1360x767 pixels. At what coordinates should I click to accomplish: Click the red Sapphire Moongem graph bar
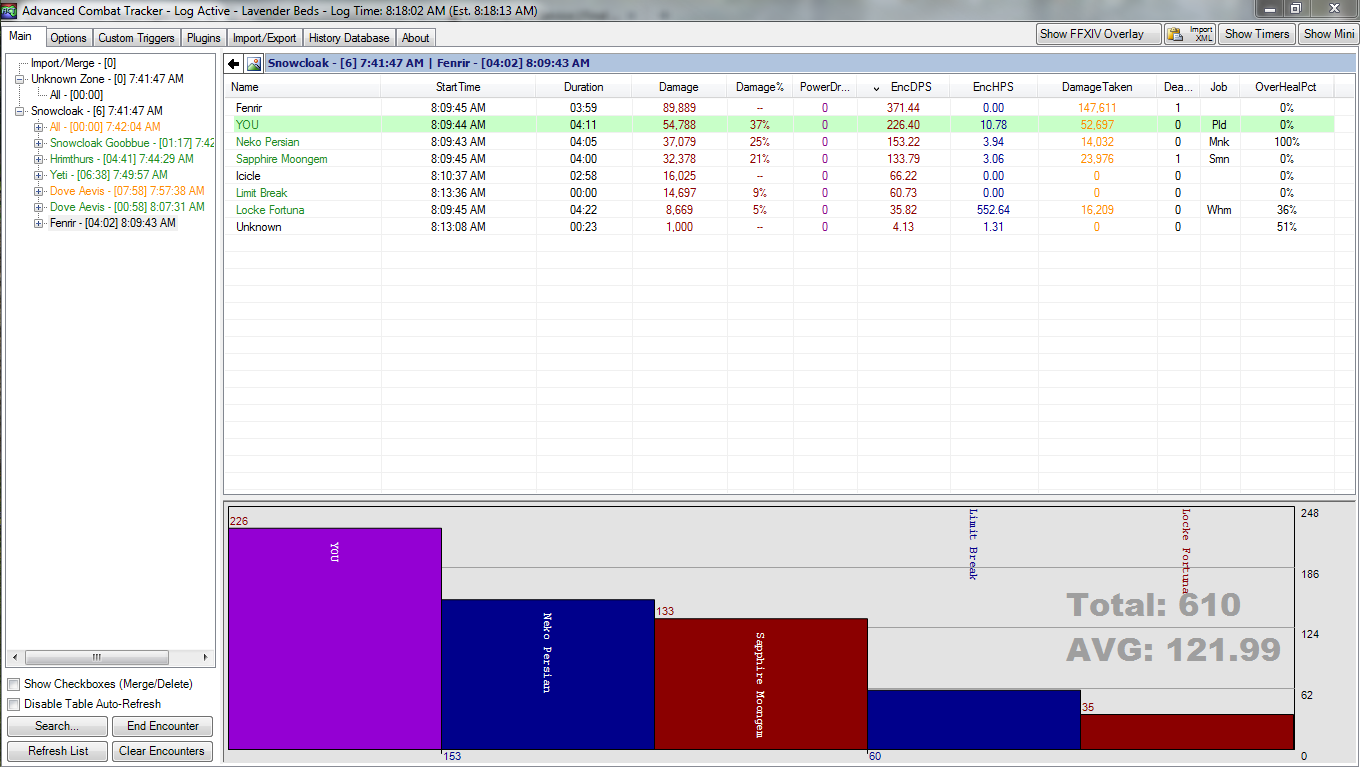pyautogui.click(x=761, y=684)
